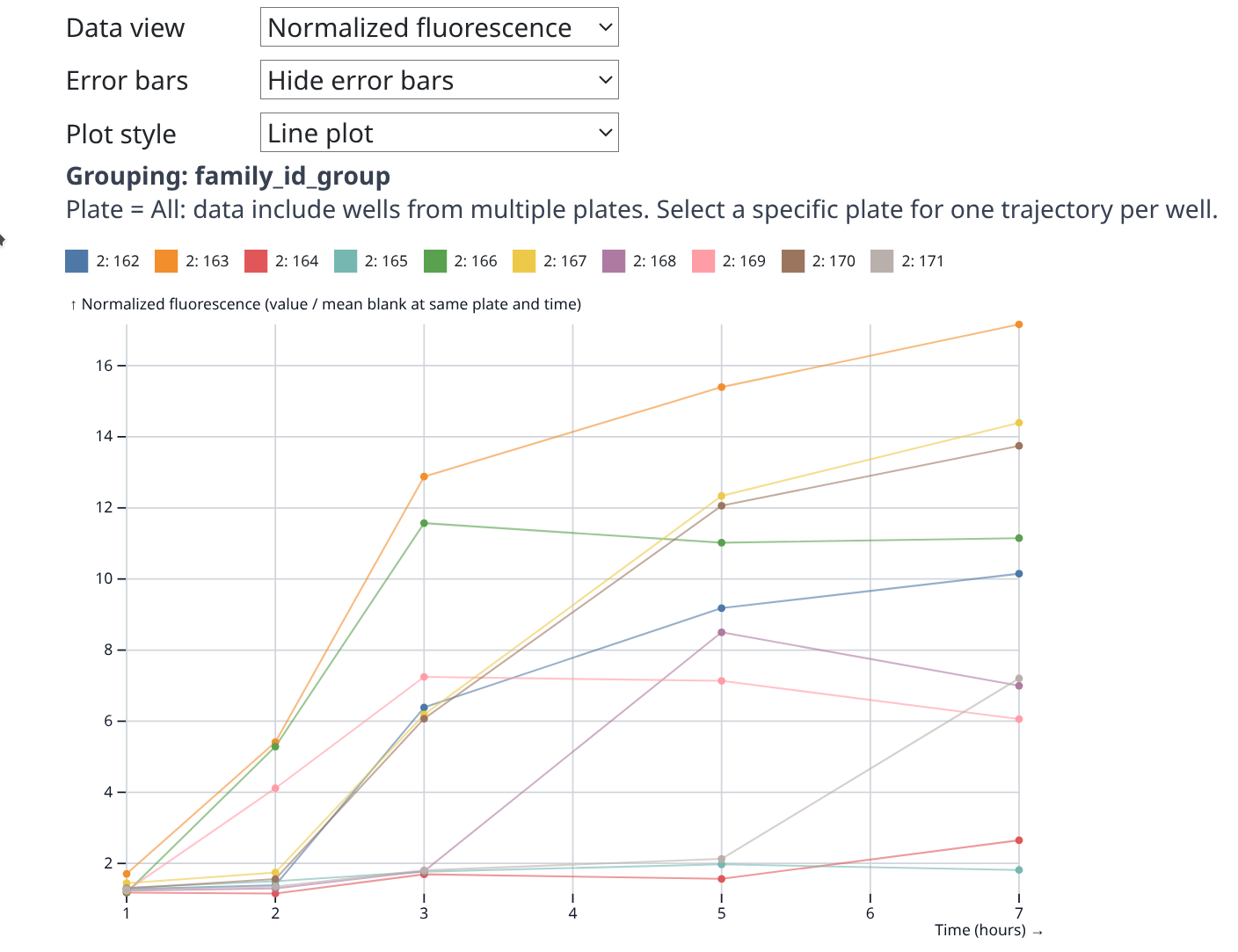Image resolution: width=1238 pixels, height=952 pixels.
Task: Click the red data point at hour 7
Action: (1019, 840)
